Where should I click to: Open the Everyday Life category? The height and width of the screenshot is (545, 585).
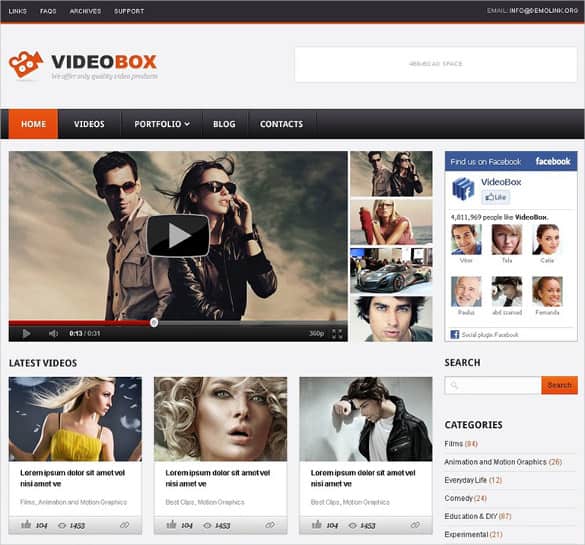pos(465,480)
